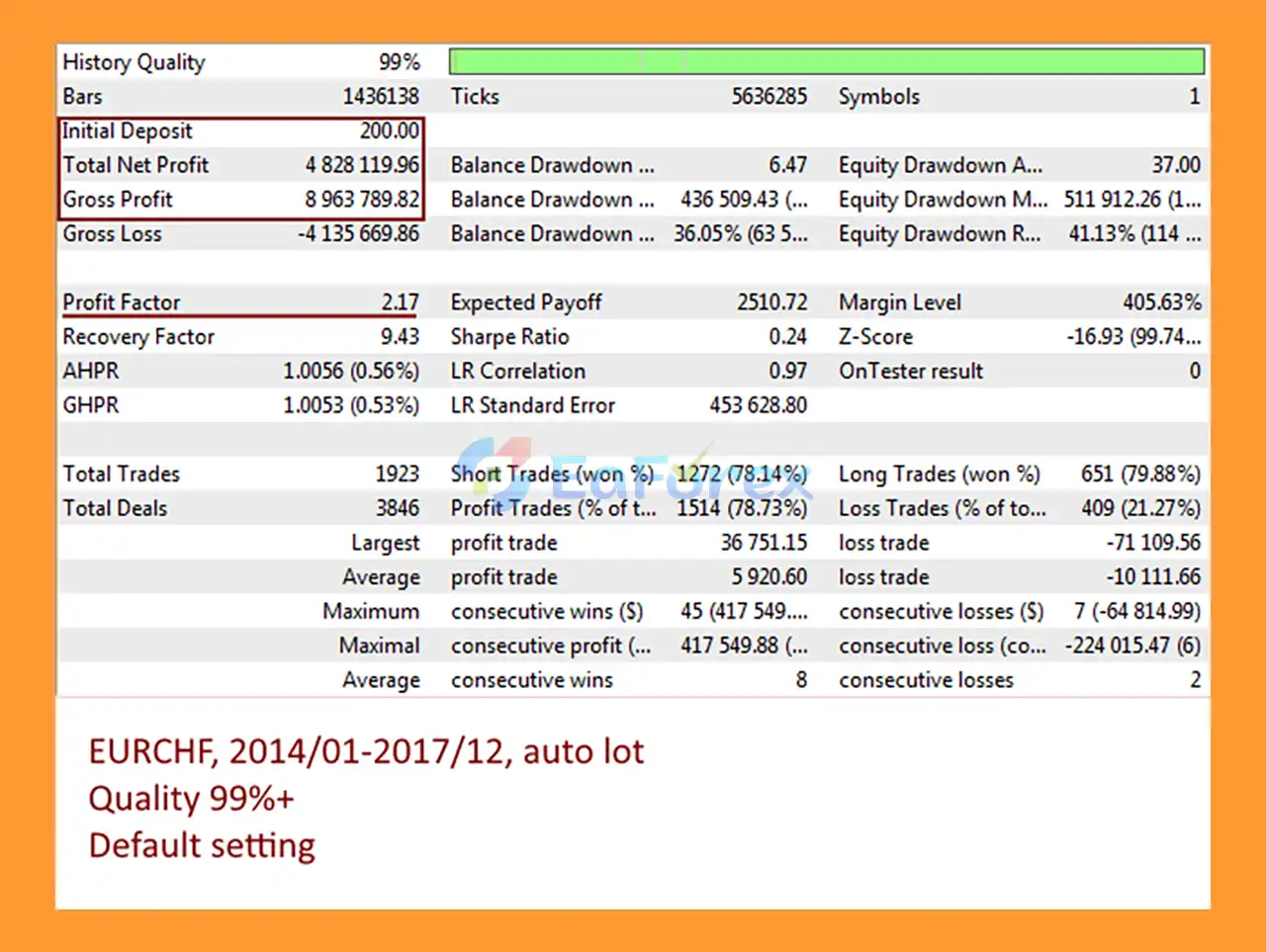Select the Margin Level value 405.63%
The image size is (1266, 952).
click(1161, 303)
